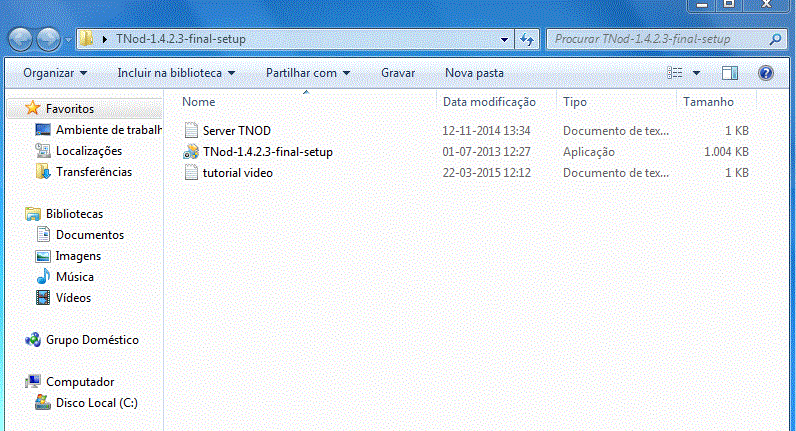The image size is (796, 431).
Task: Click the Disco Local (C:) drive icon
Action: click(43, 403)
